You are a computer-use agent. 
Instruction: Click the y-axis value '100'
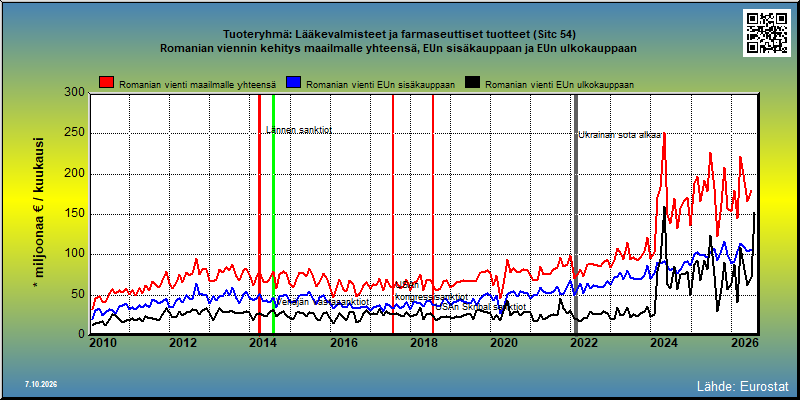75,254
